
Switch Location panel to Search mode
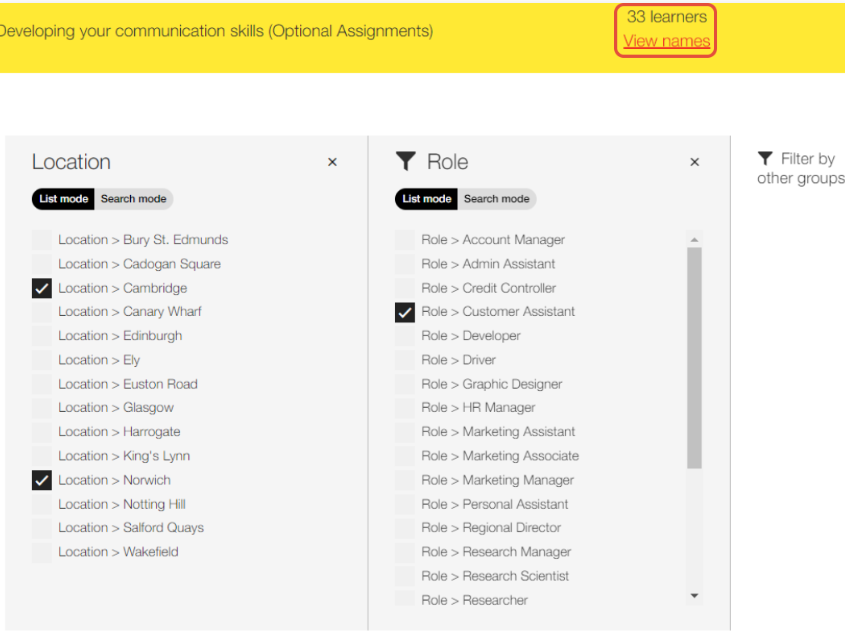click(134, 199)
